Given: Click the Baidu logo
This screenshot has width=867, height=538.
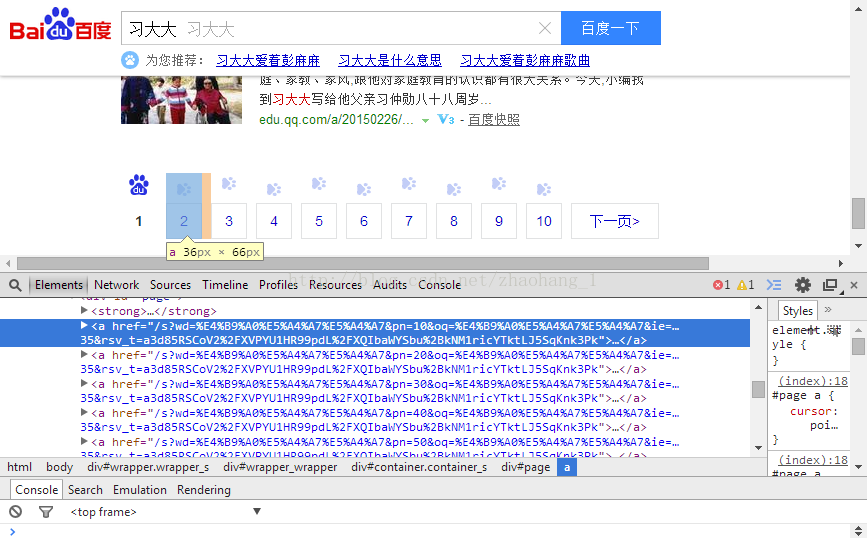Looking at the screenshot, I should coord(60,25).
